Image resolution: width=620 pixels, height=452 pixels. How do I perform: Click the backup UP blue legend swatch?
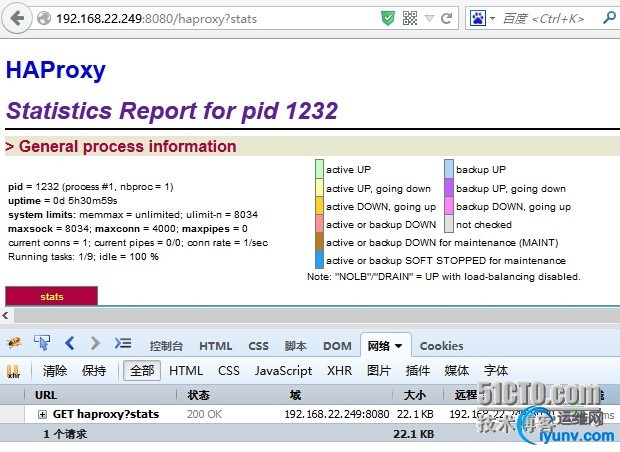coord(449,169)
